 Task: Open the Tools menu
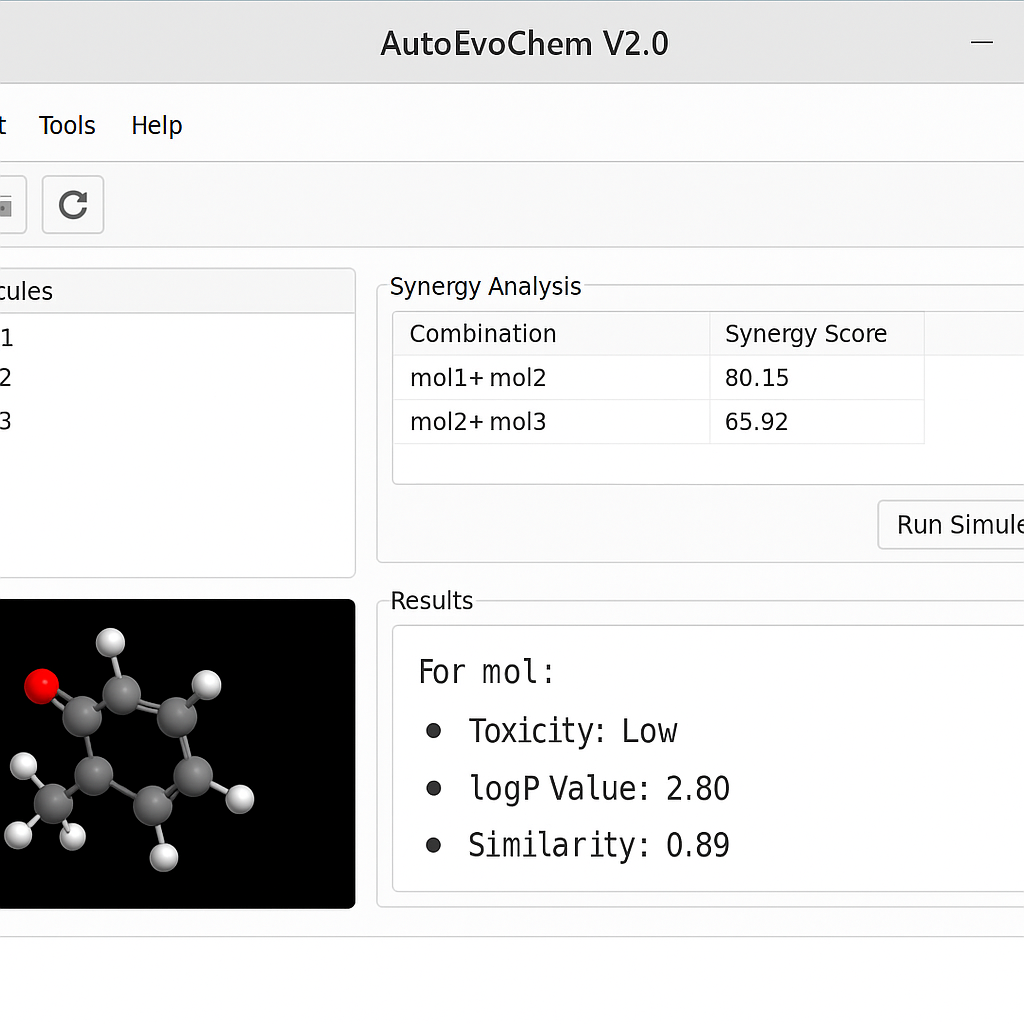point(66,125)
